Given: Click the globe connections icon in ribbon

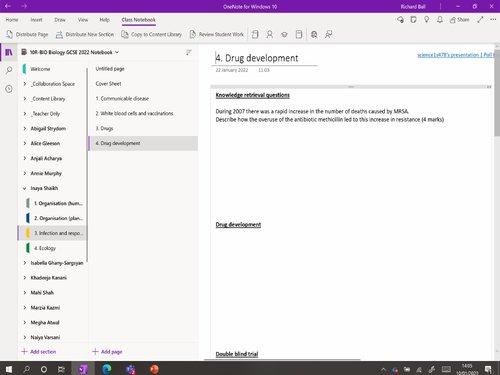Looking at the screenshot, I should [314, 34].
